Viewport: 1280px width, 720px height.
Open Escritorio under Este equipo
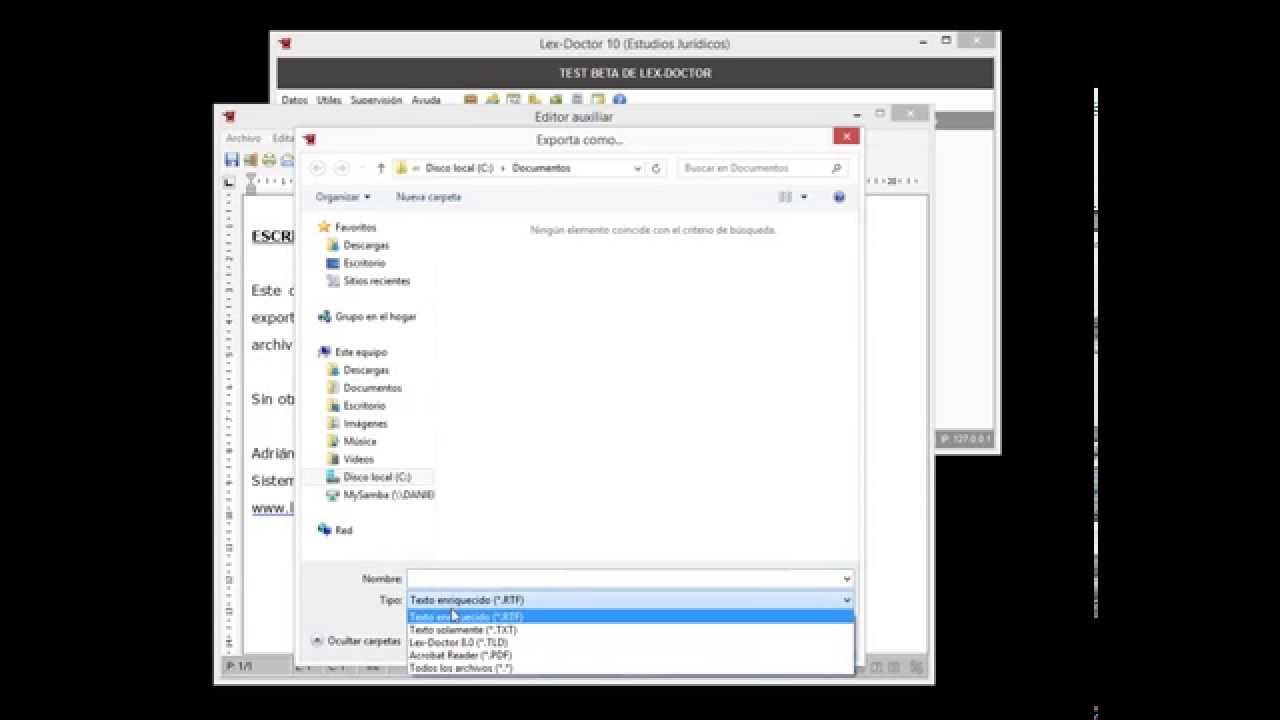[356, 406]
